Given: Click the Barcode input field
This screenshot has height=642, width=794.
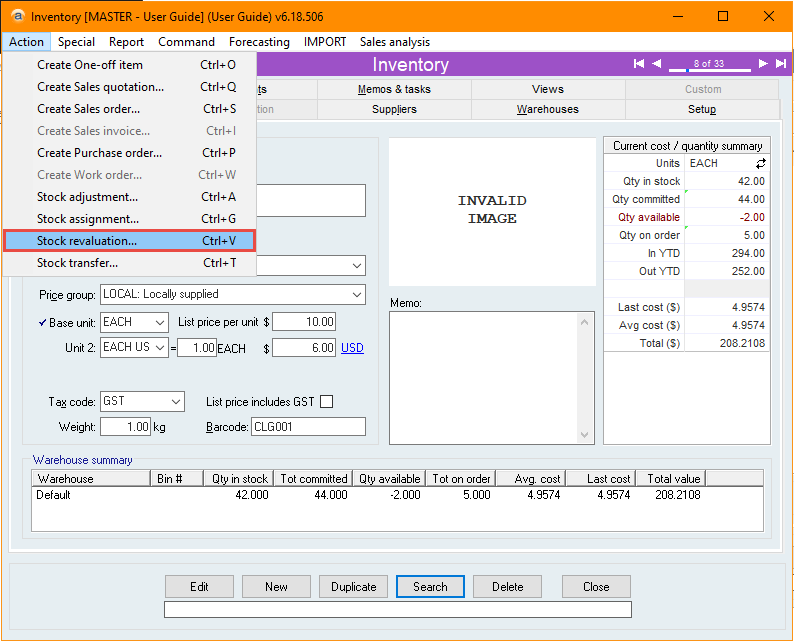Looking at the screenshot, I should [308, 427].
